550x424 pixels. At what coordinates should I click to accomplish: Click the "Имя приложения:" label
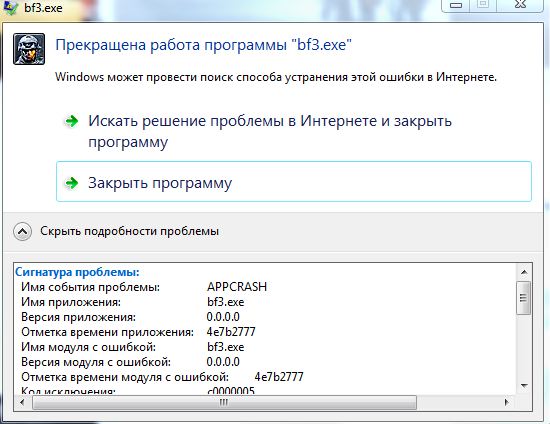(71, 302)
